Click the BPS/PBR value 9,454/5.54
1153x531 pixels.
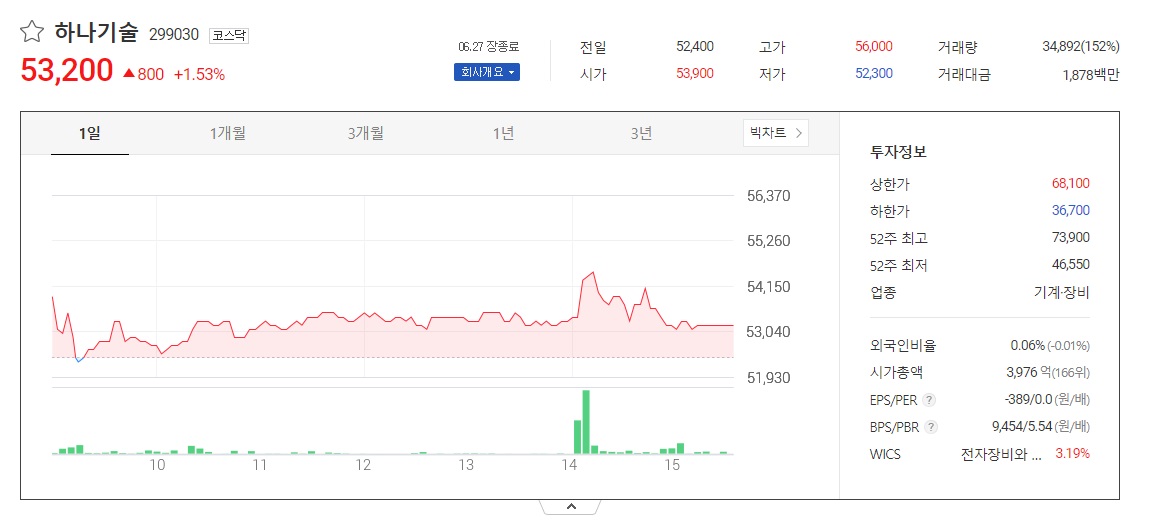point(1023,427)
